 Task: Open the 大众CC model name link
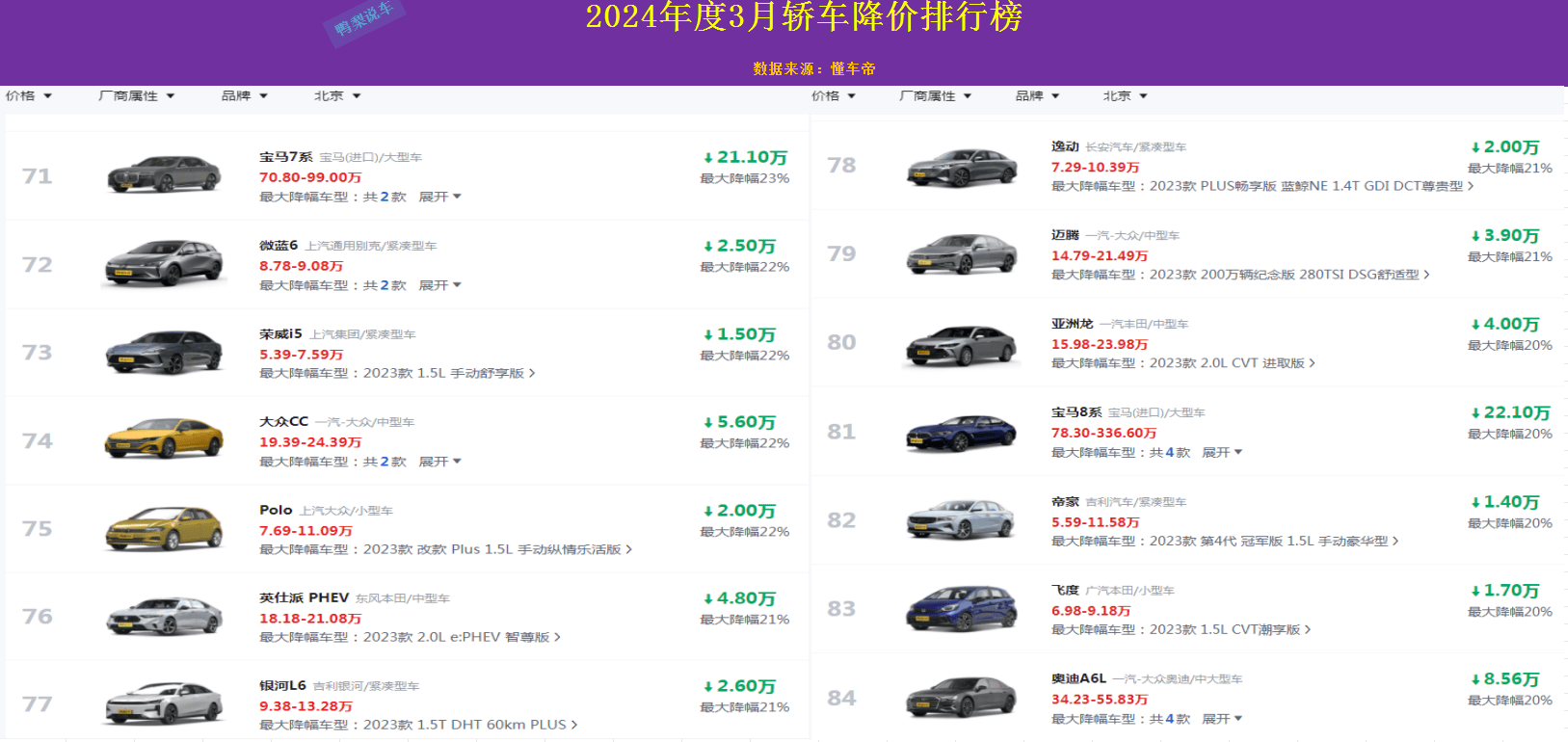coord(283,422)
